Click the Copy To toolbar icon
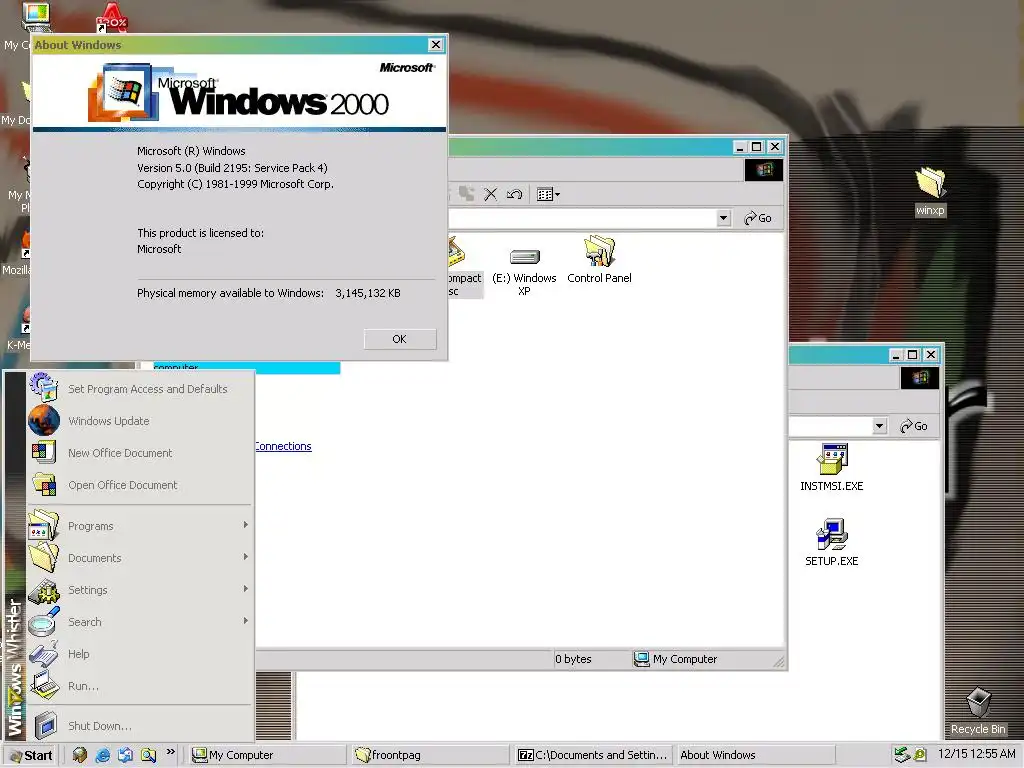Image resolution: width=1024 pixels, height=768 pixels. (466, 194)
